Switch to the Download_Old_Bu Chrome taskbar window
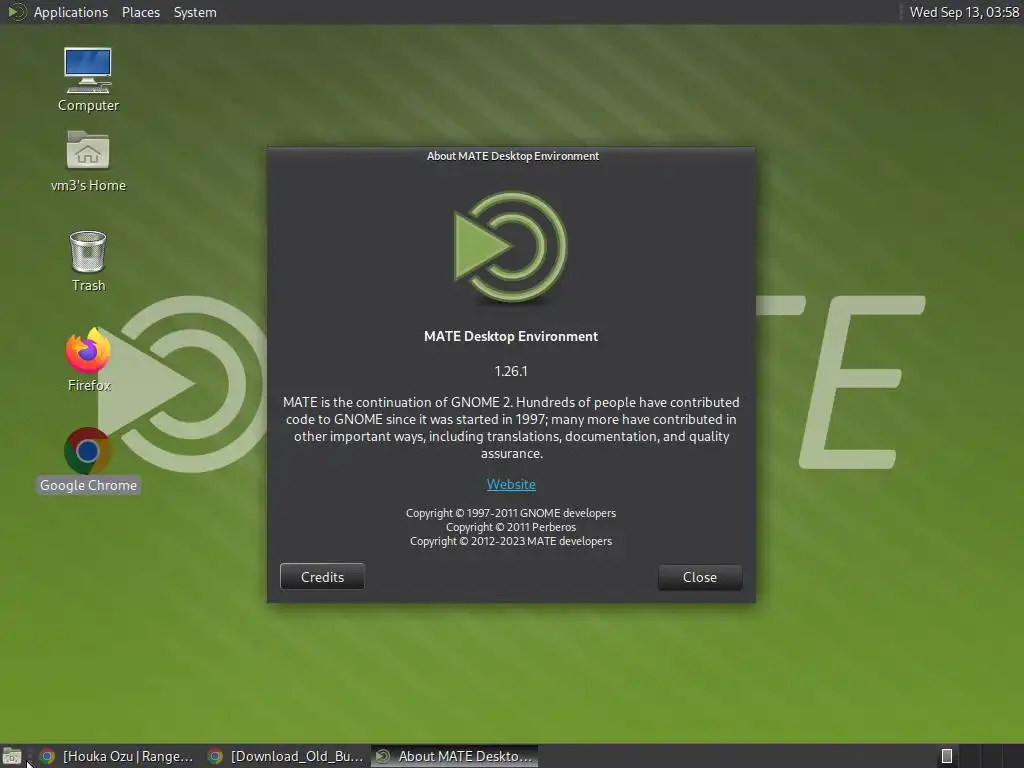1024x768 pixels. [x=285, y=756]
